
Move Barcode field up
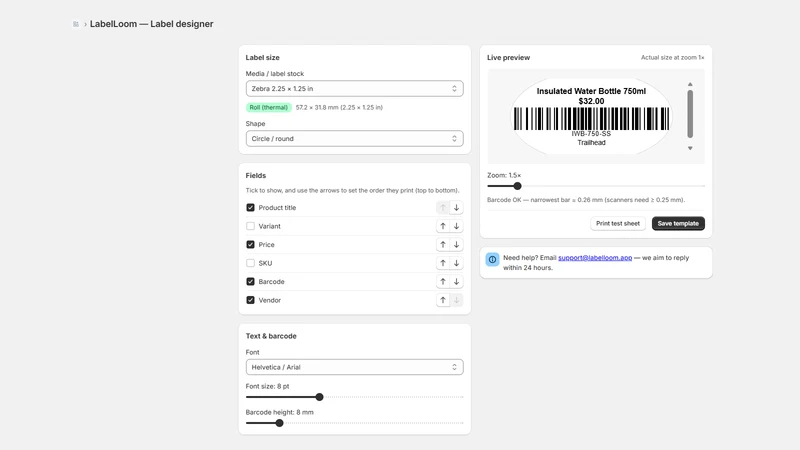click(443, 282)
